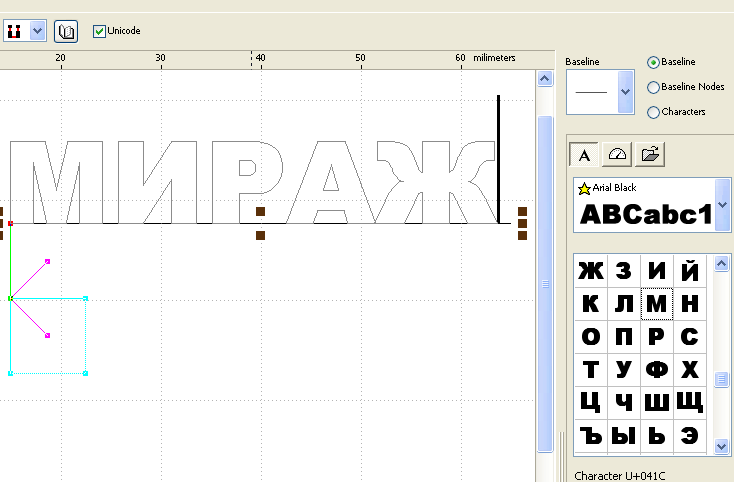The width and height of the screenshot is (734, 482).
Task: Pick the Cyrillic letter Ж in character grid
Action: tap(591, 272)
